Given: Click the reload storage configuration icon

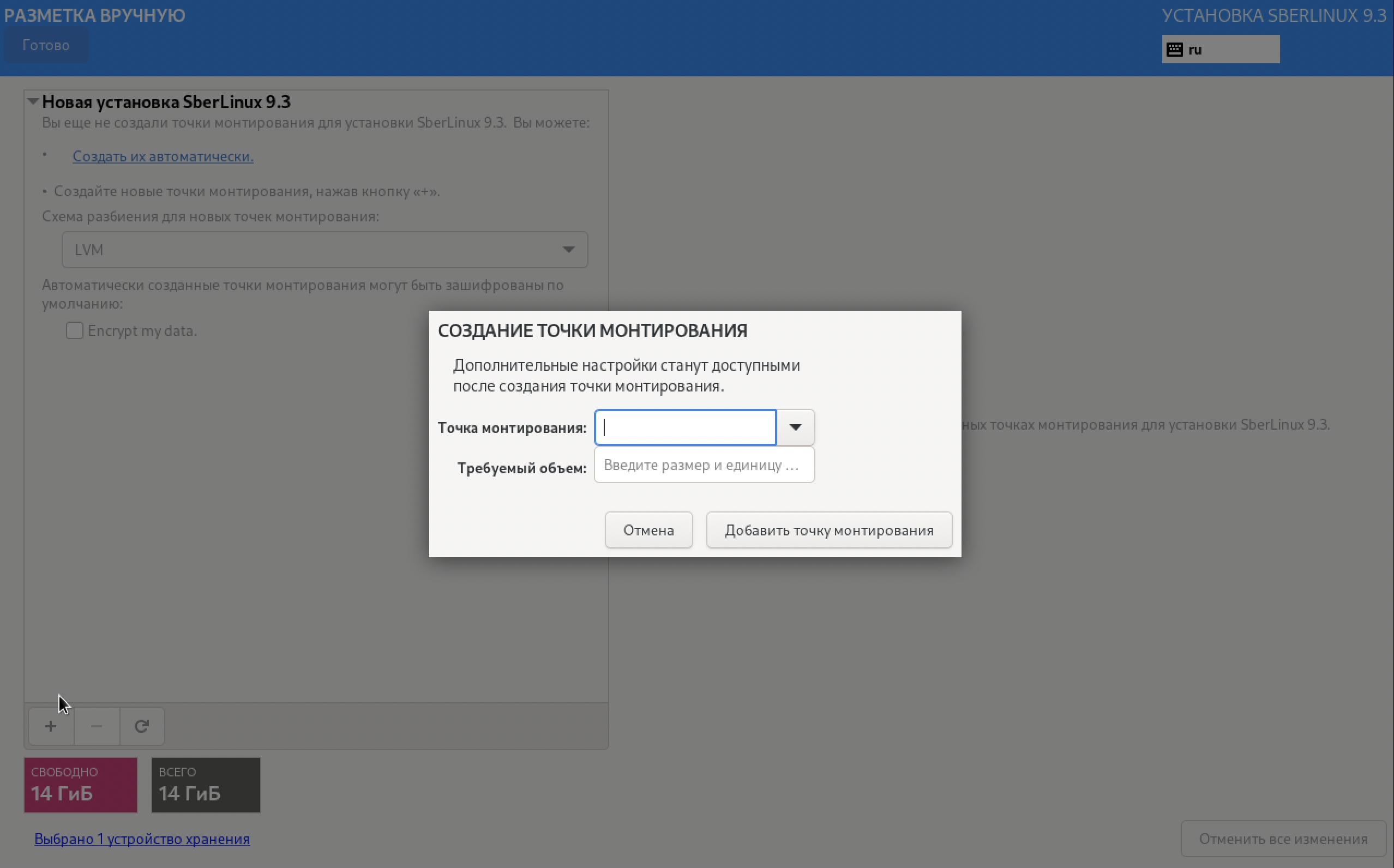Looking at the screenshot, I should coord(142,726).
